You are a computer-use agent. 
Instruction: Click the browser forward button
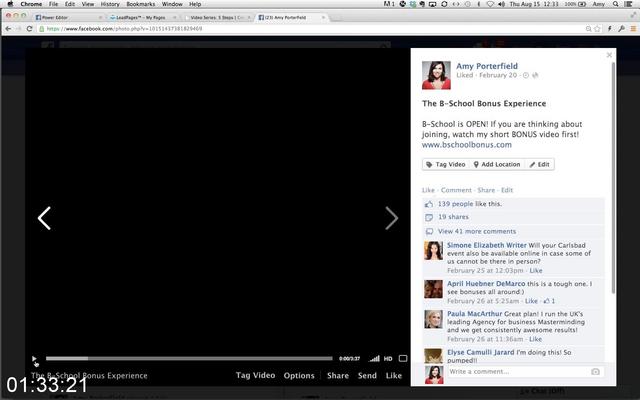[19, 29]
